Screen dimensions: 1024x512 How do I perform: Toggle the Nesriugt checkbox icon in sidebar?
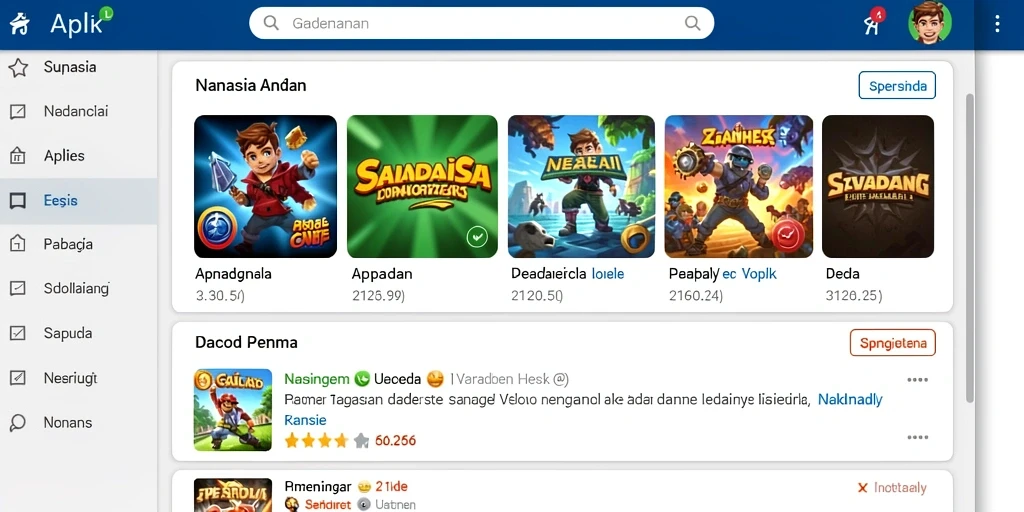[18, 377]
